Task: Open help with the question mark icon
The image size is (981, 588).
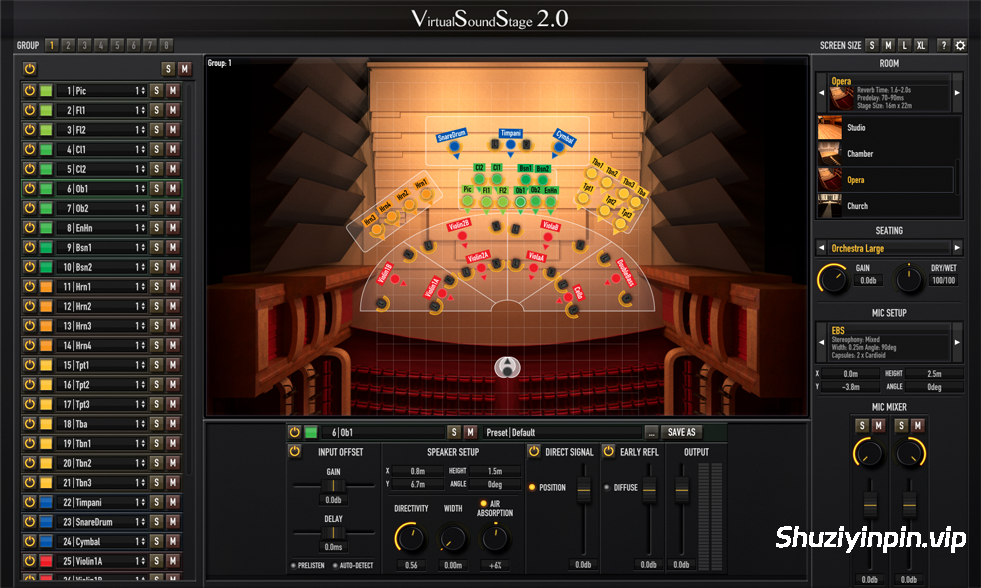Action: point(943,45)
